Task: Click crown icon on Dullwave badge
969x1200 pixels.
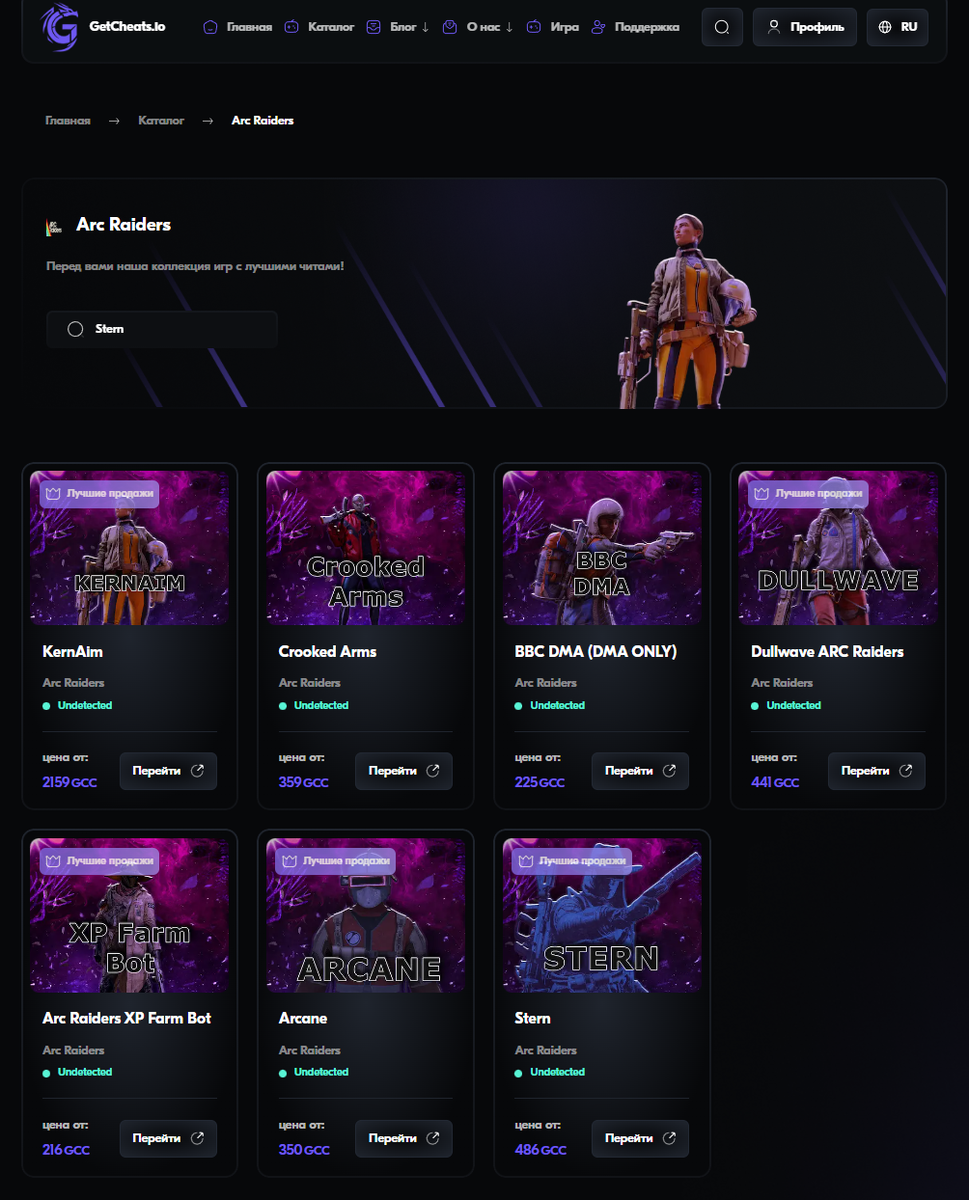Action: click(762, 493)
